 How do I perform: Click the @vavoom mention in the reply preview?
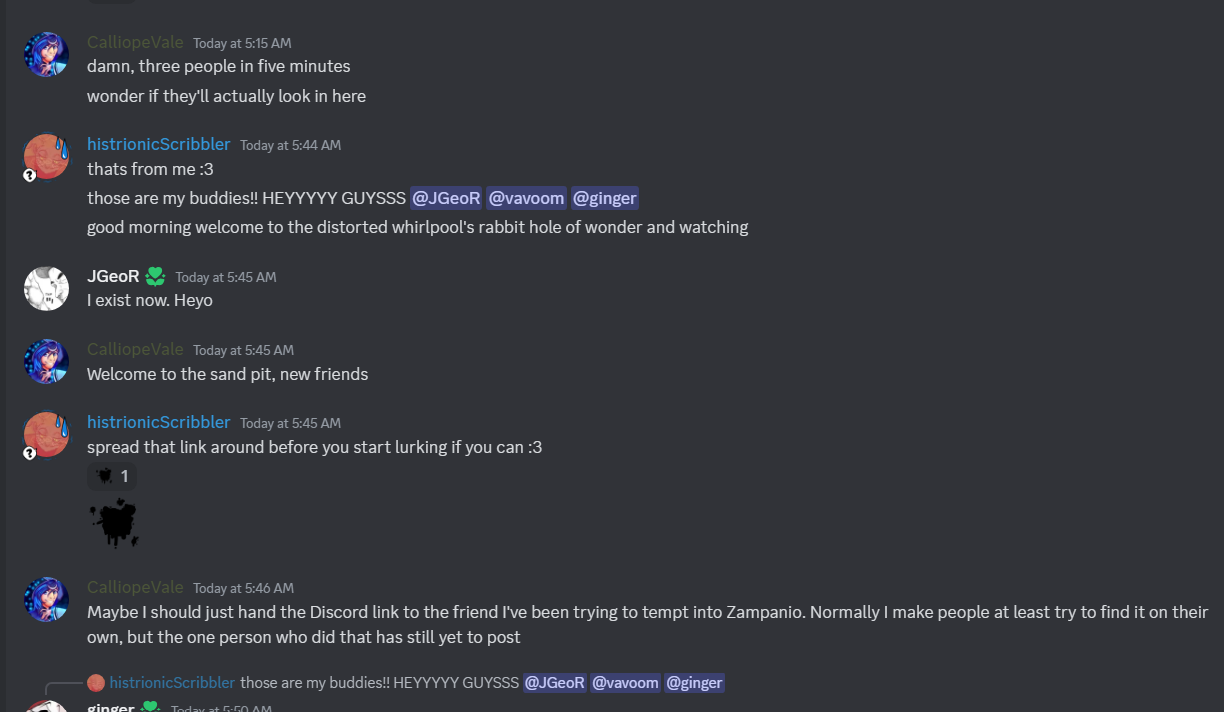point(625,683)
